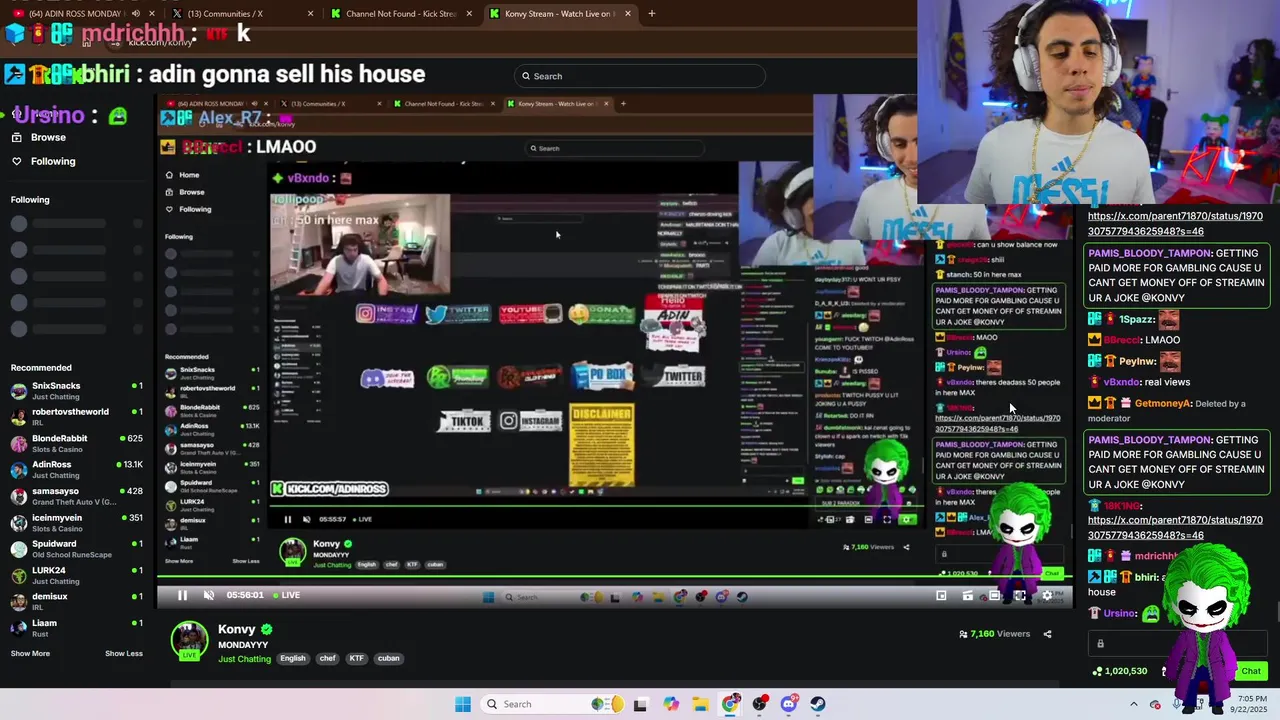
Task: Open Liaam recommended channel
Action: click(76, 627)
